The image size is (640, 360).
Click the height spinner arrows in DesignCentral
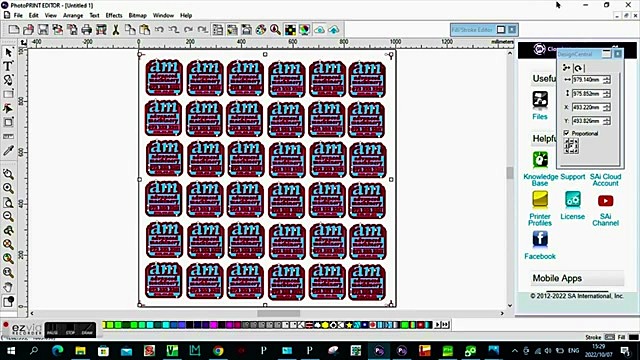(607, 93)
